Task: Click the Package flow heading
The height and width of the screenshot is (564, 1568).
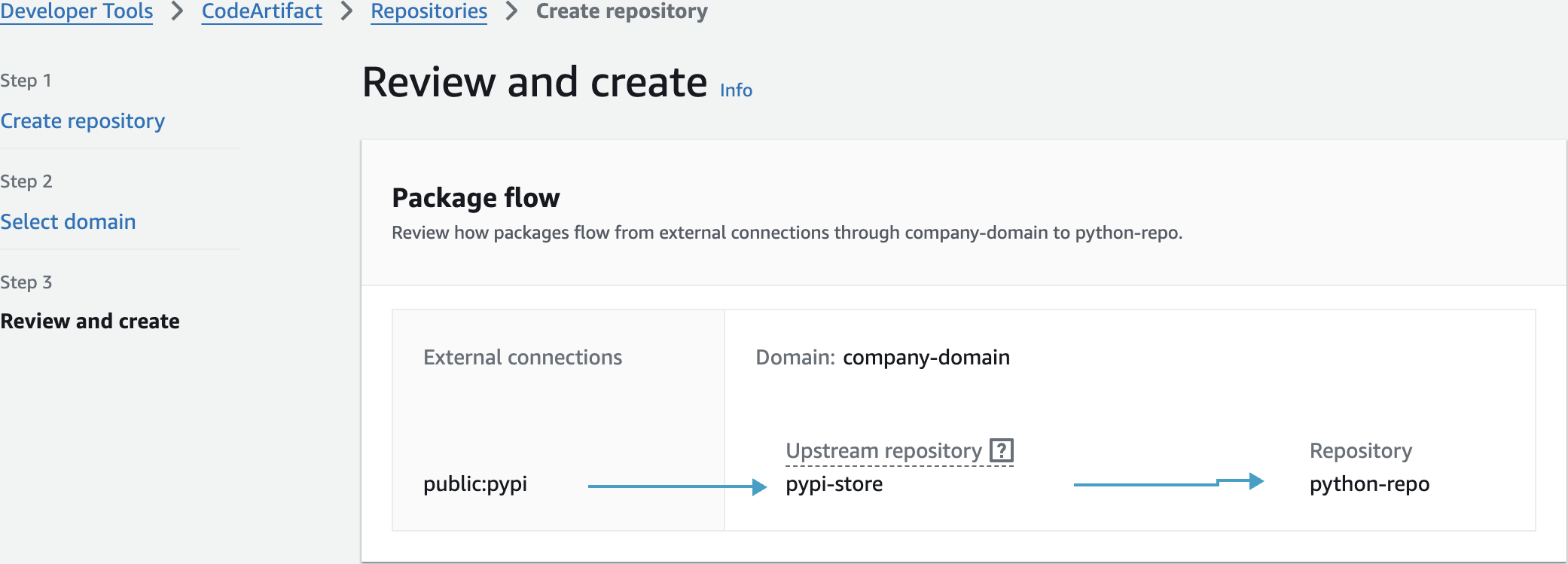Action: [476, 198]
